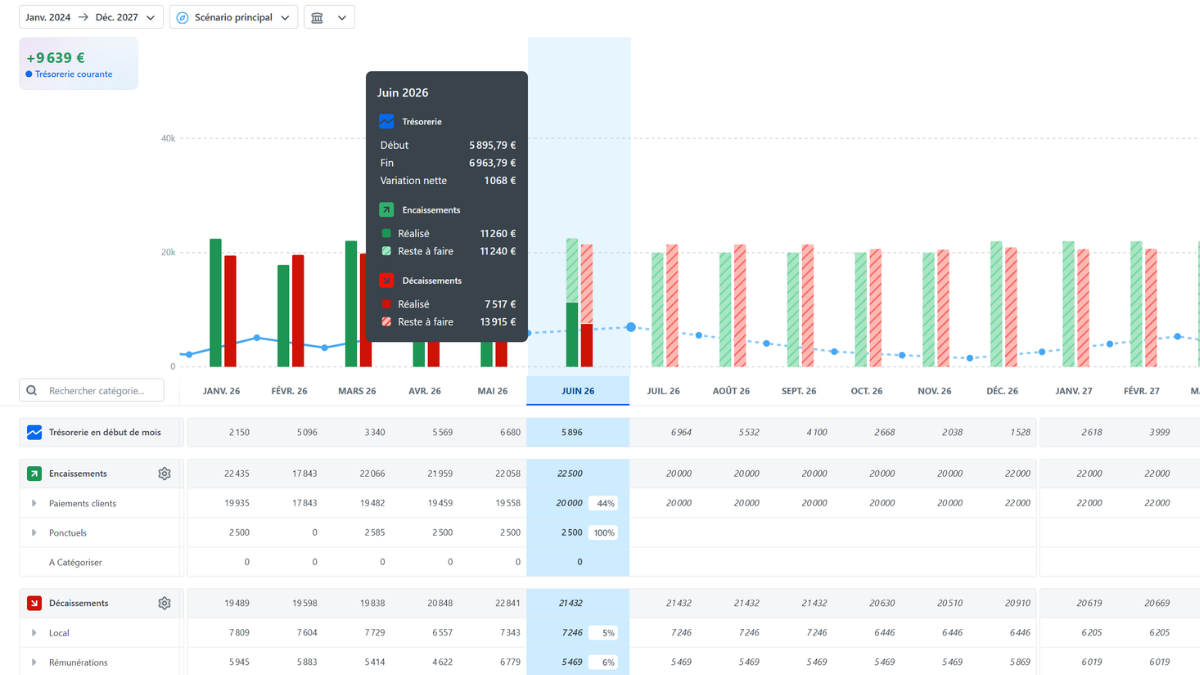The width and height of the screenshot is (1200, 675).
Task: Click the Trésorerie courante label
Action: pyautogui.click(x=73, y=74)
